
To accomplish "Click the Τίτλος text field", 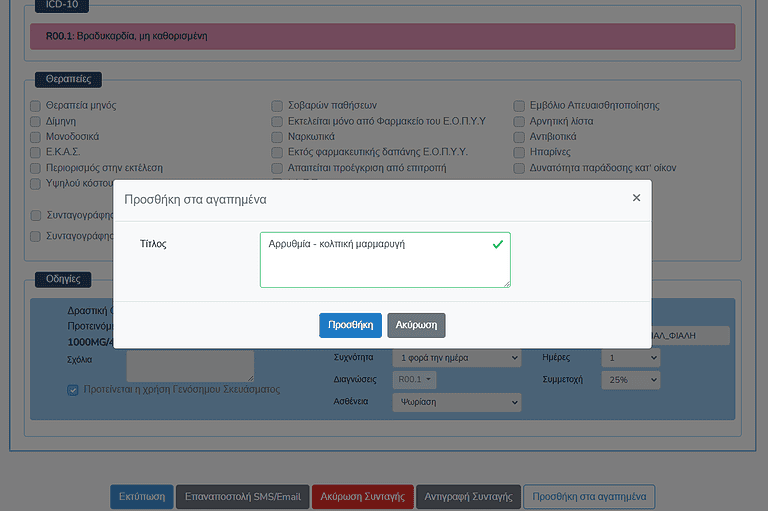I will pyautogui.click(x=384, y=259).
